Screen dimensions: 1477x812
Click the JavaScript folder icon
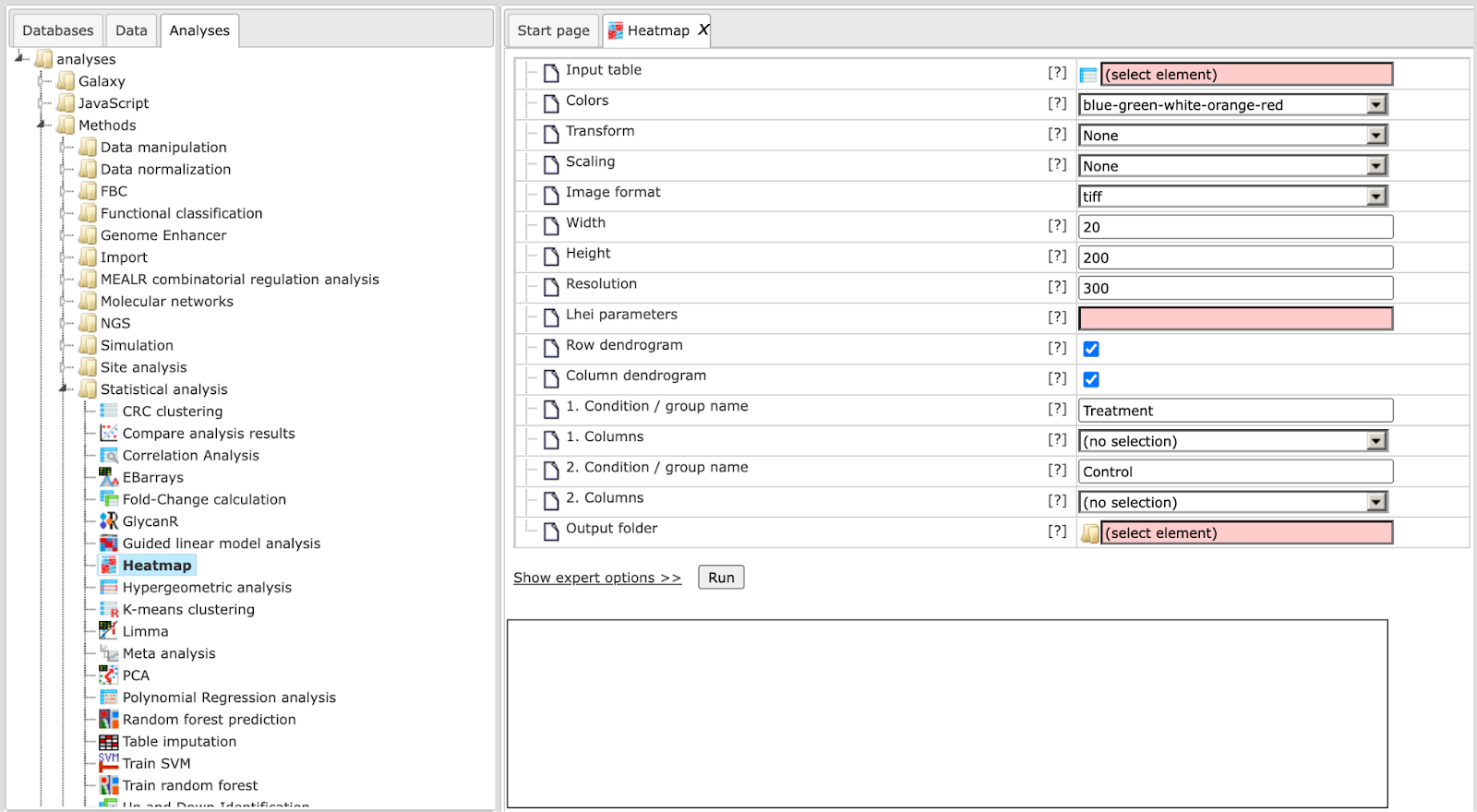(66, 103)
